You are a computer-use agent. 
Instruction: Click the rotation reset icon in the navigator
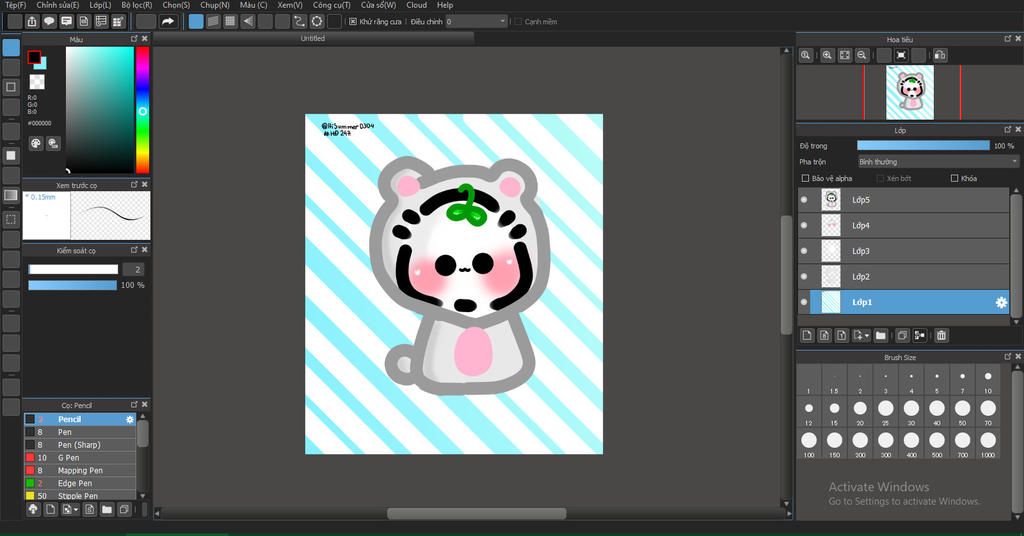901,55
